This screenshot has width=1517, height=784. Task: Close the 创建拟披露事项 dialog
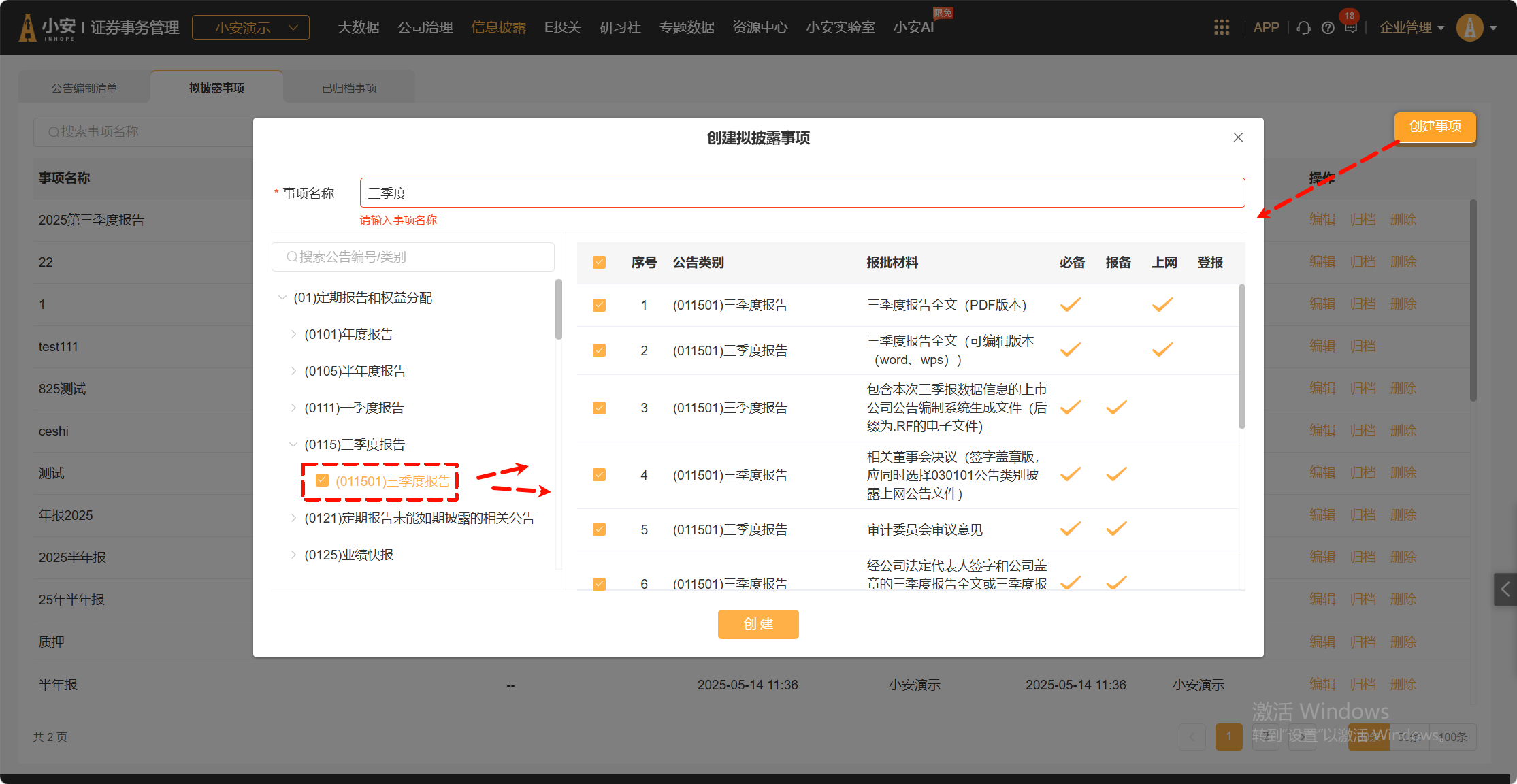click(1238, 137)
